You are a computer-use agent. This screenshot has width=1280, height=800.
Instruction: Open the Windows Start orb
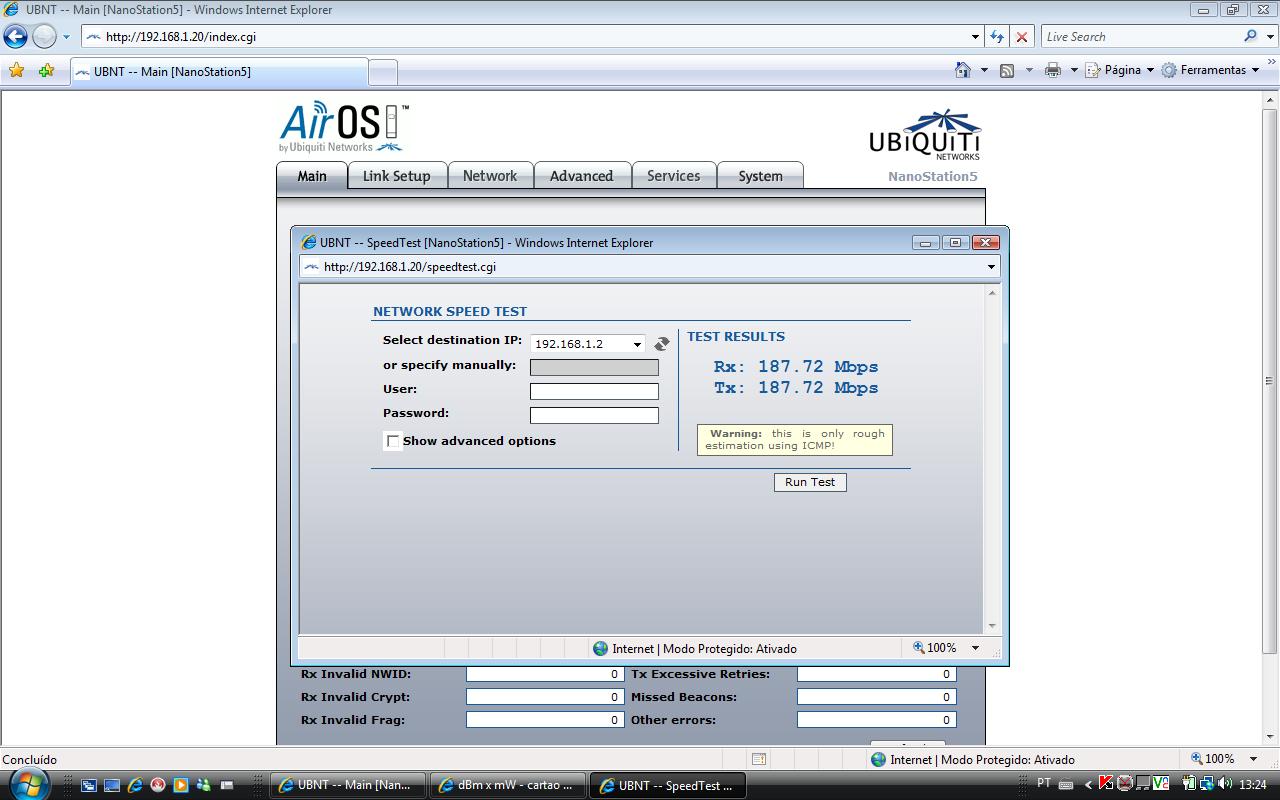coord(27,783)
